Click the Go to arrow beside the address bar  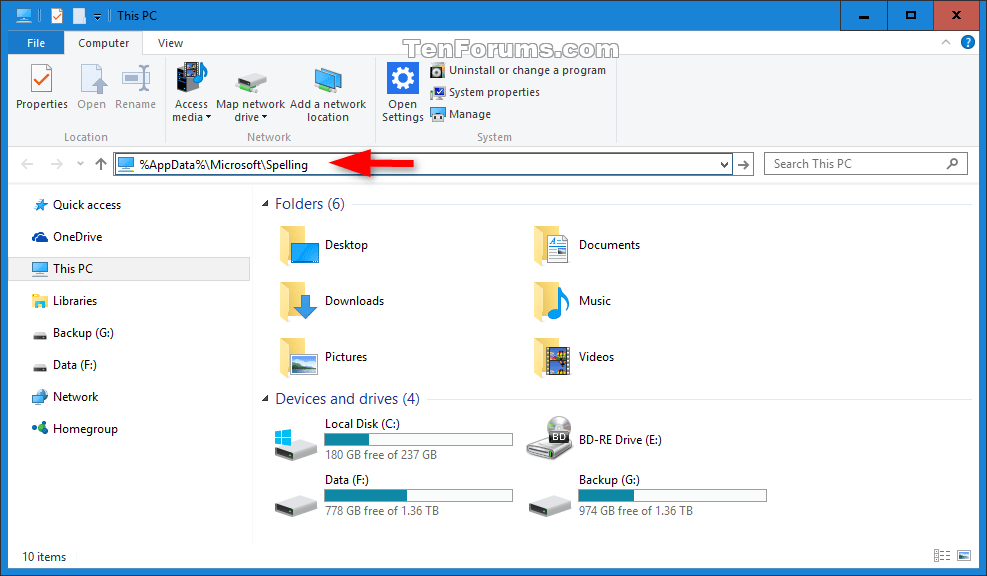pos(743,163)
